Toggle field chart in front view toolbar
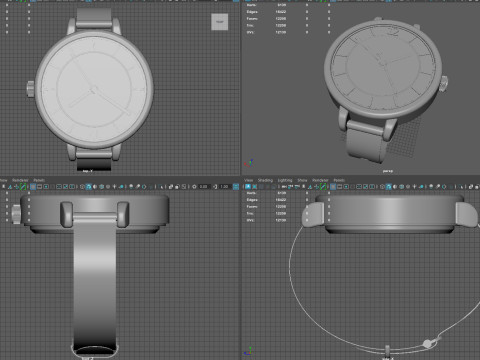Screen dimensions: 480x360 59,187
